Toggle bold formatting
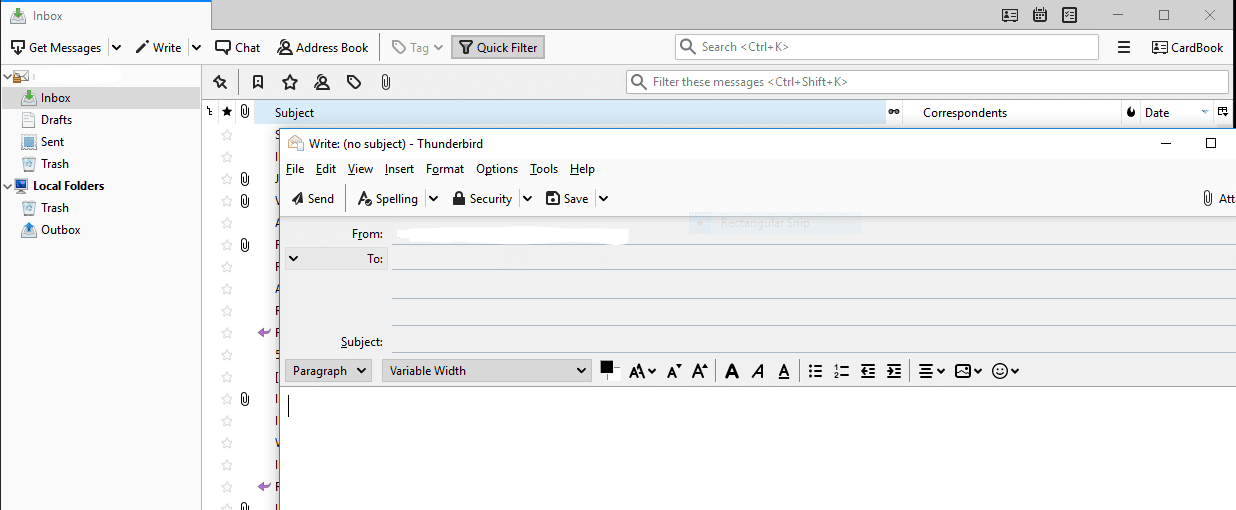This screenshot has width=1236, height=510. coord(732,371)
